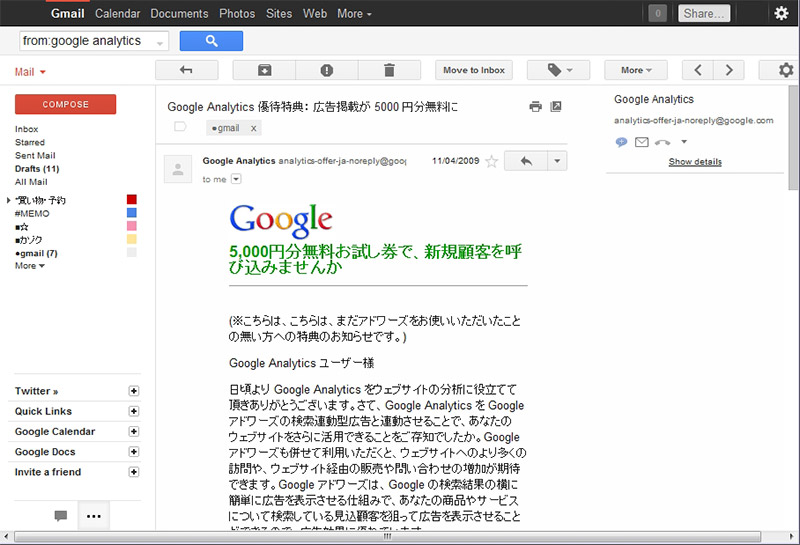Print the conversation
This screenshot has height=545, width=800.
click(x=535, y=107)
